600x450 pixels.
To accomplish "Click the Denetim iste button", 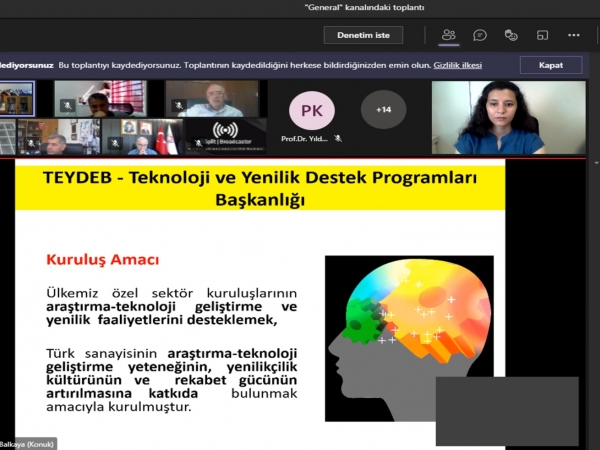I will click(363, 35).
